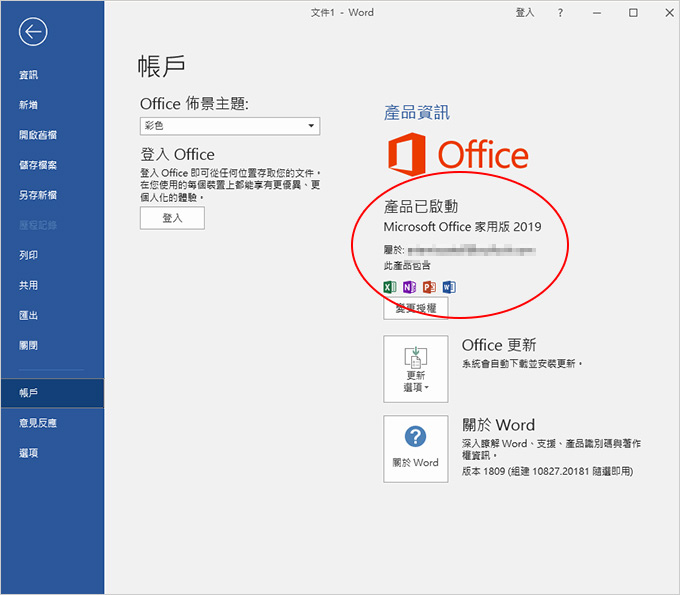
Task: Open 列印 in the sidebar
Action: 29,255
